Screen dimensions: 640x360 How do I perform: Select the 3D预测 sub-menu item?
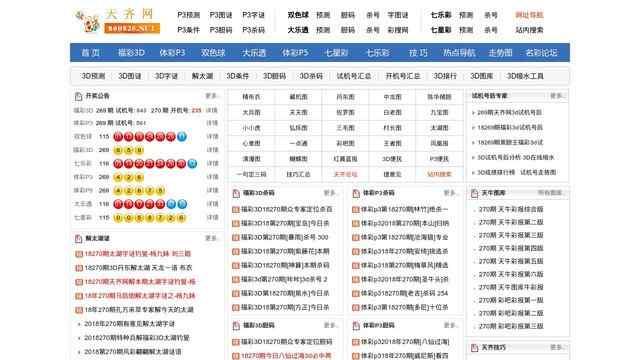pos(93,76)
